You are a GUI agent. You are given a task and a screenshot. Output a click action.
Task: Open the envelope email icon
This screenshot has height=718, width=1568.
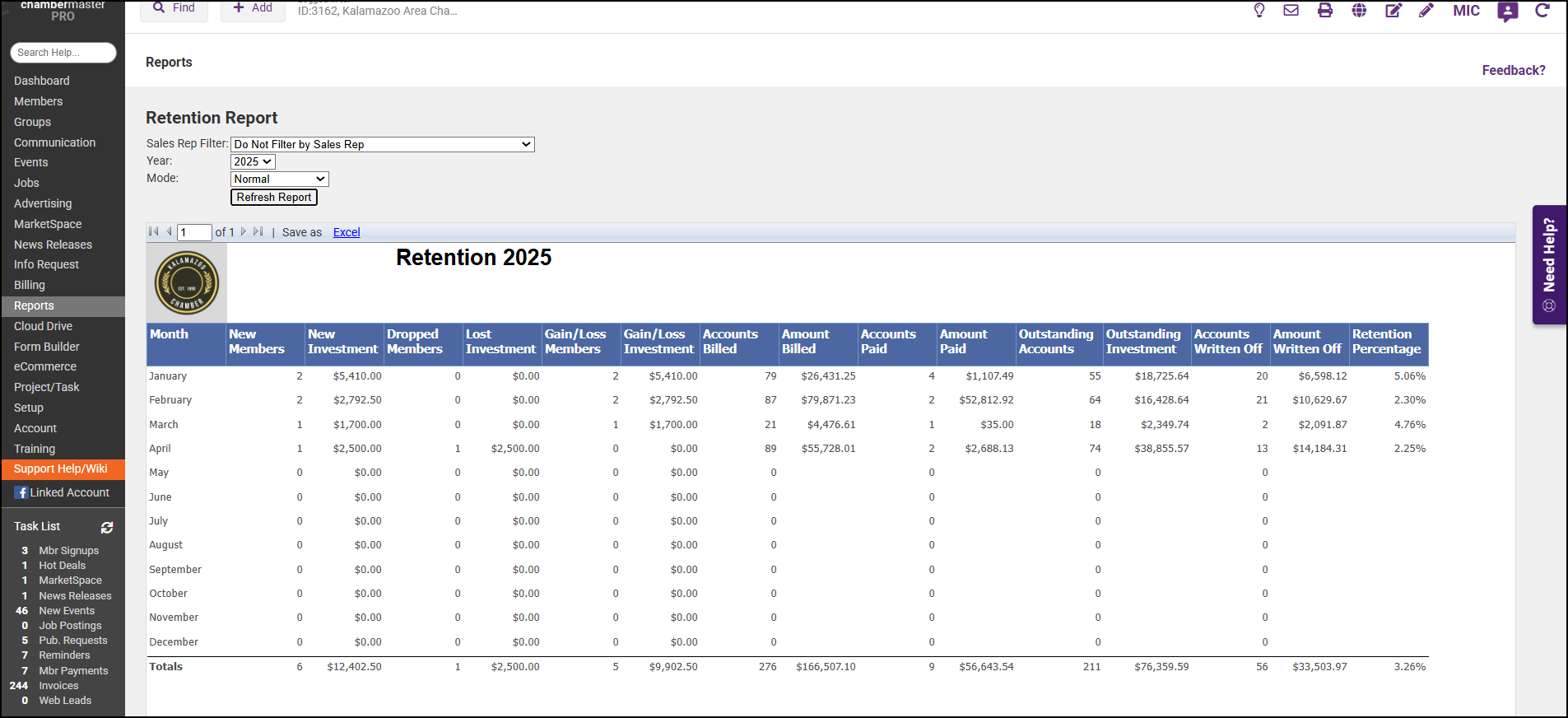(x=1291, y=11)
